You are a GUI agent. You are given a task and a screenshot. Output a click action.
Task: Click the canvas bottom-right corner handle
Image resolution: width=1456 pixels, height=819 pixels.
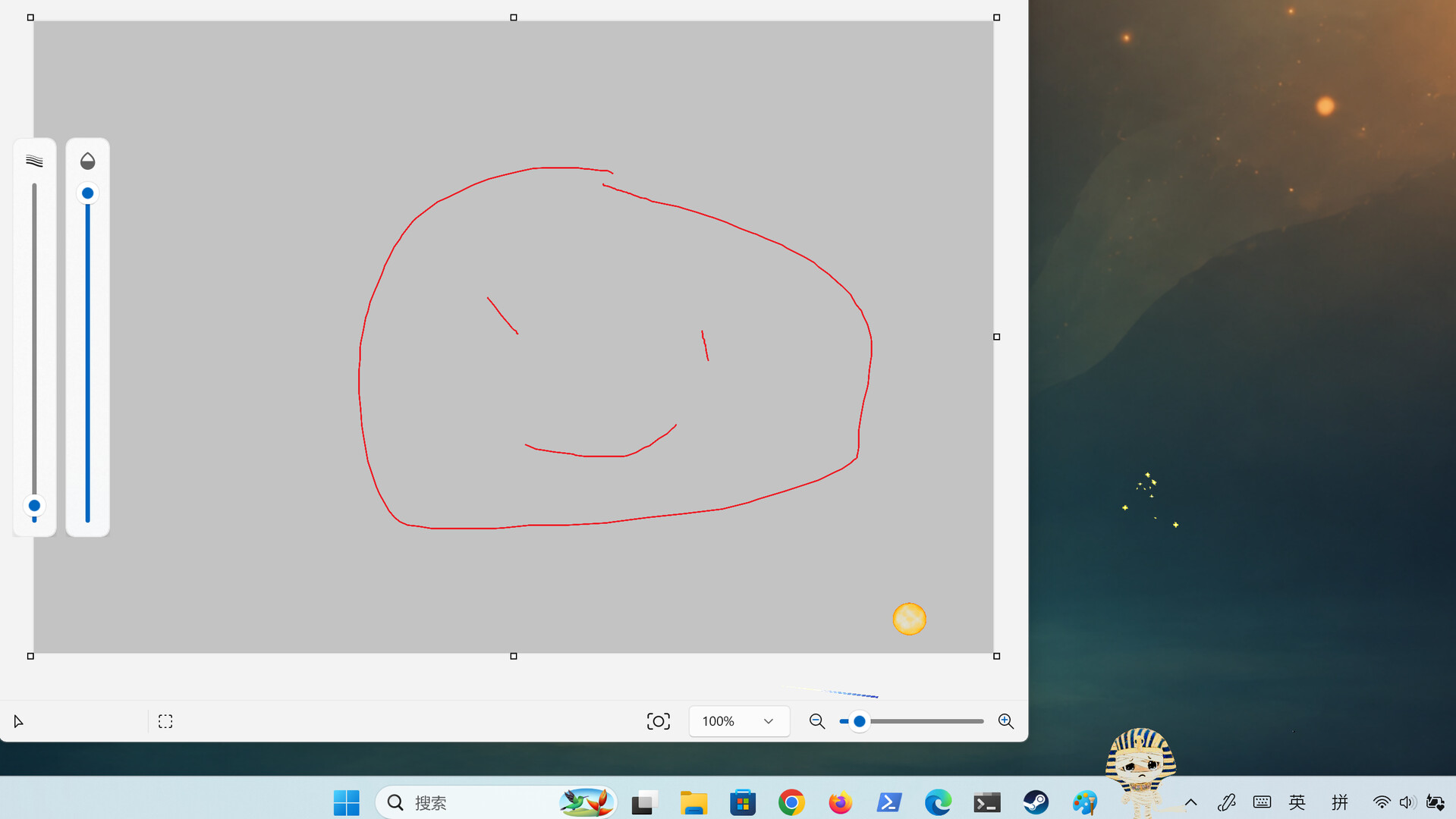point(997,656)
